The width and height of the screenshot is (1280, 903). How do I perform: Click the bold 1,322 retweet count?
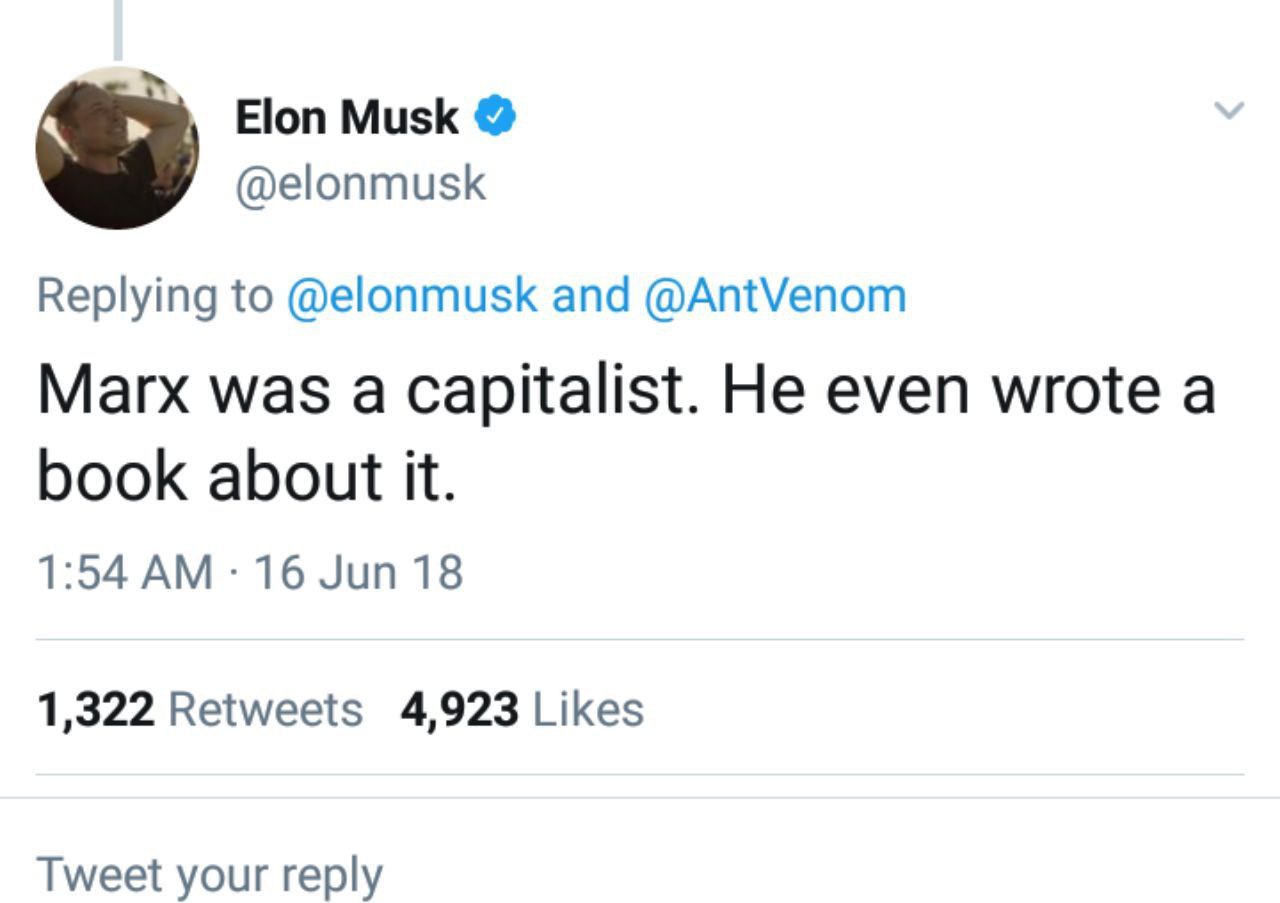pyautogui.click(x=96, y=710)
